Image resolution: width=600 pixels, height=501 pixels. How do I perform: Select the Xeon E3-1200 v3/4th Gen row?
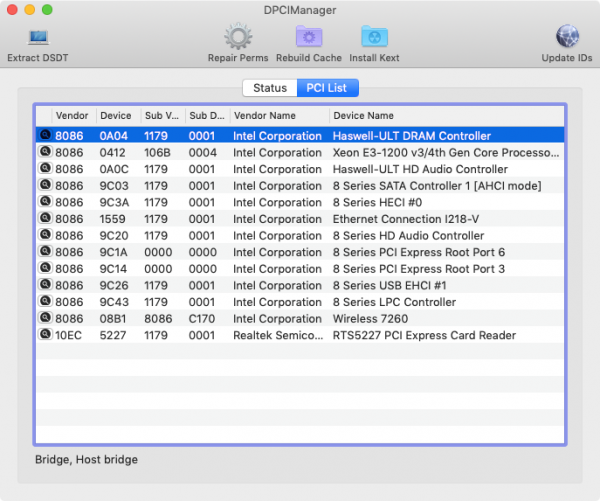pos(445,152)
